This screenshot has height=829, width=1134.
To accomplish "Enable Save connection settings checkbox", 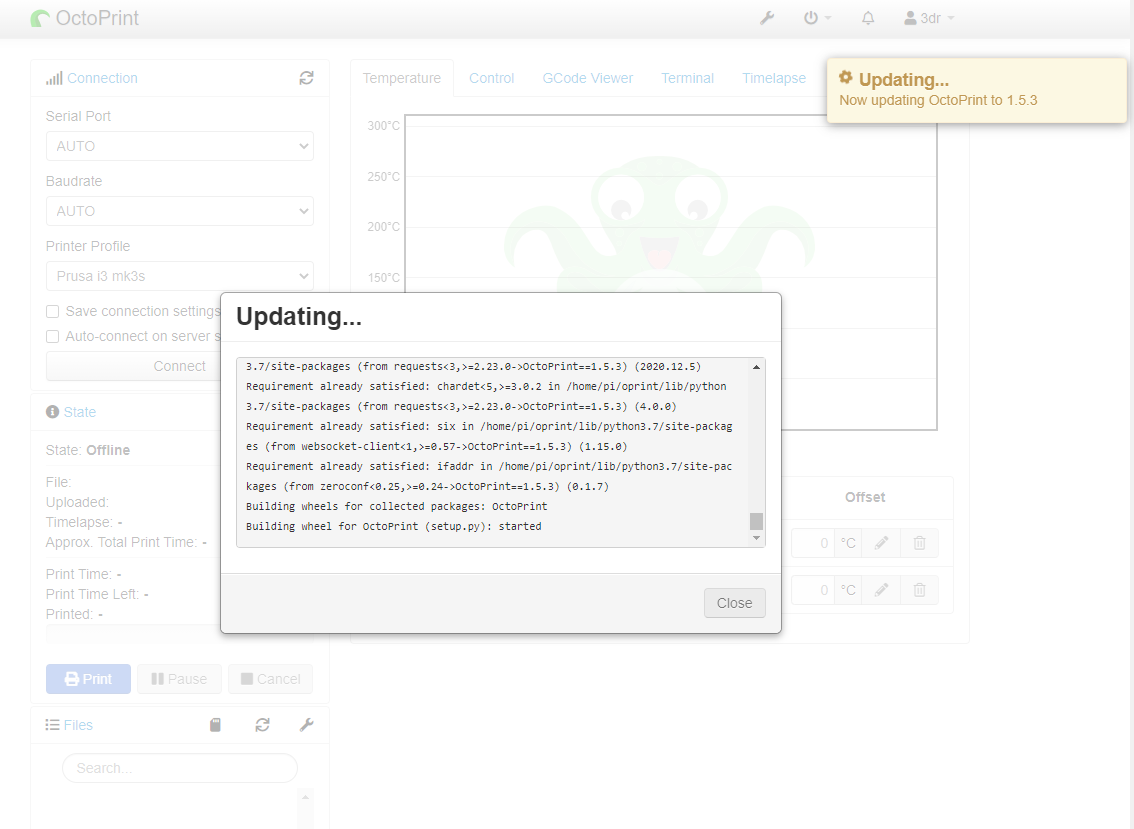I will tap(53, 312).
